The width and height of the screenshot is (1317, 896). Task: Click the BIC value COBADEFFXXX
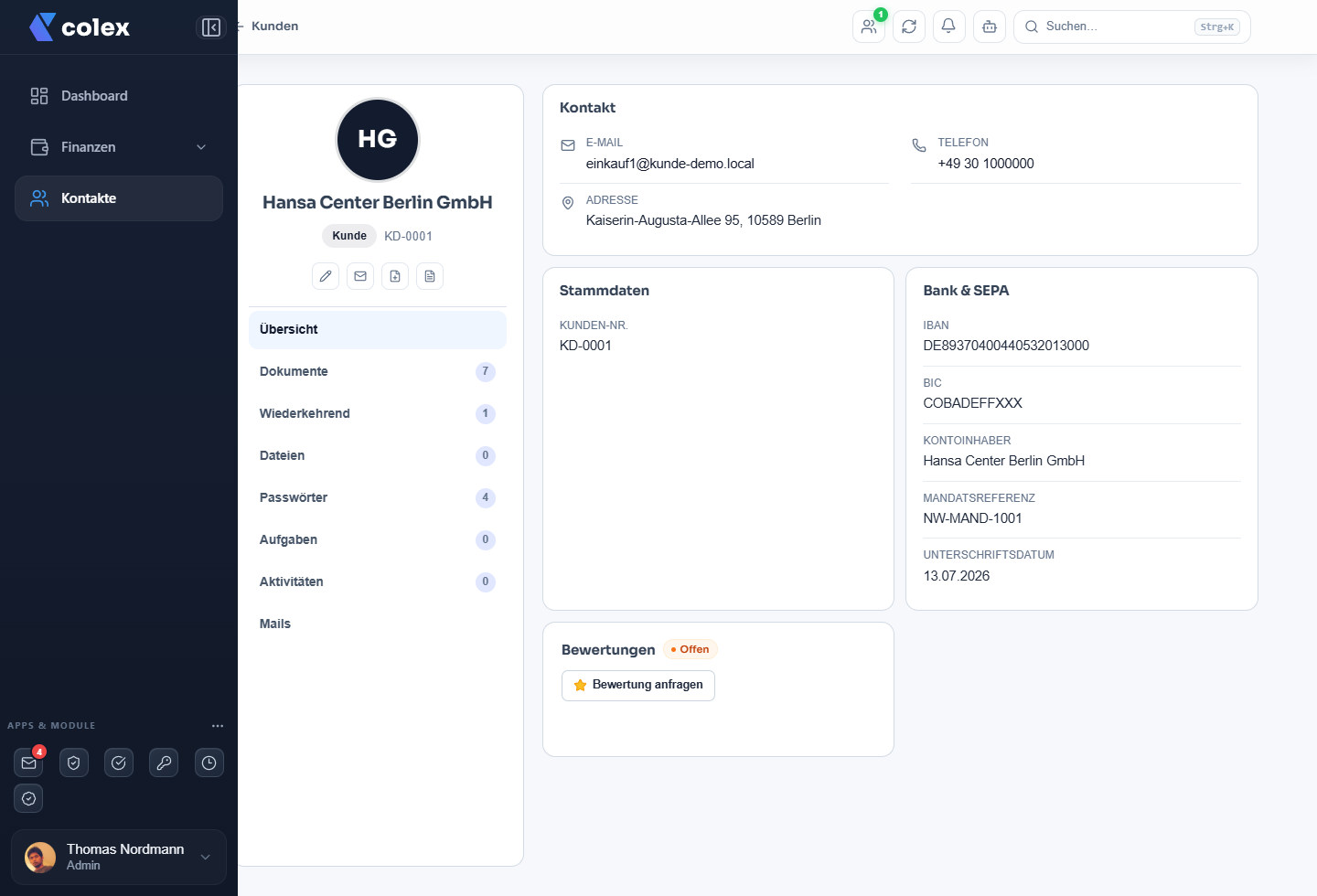[x=972, y=403]
